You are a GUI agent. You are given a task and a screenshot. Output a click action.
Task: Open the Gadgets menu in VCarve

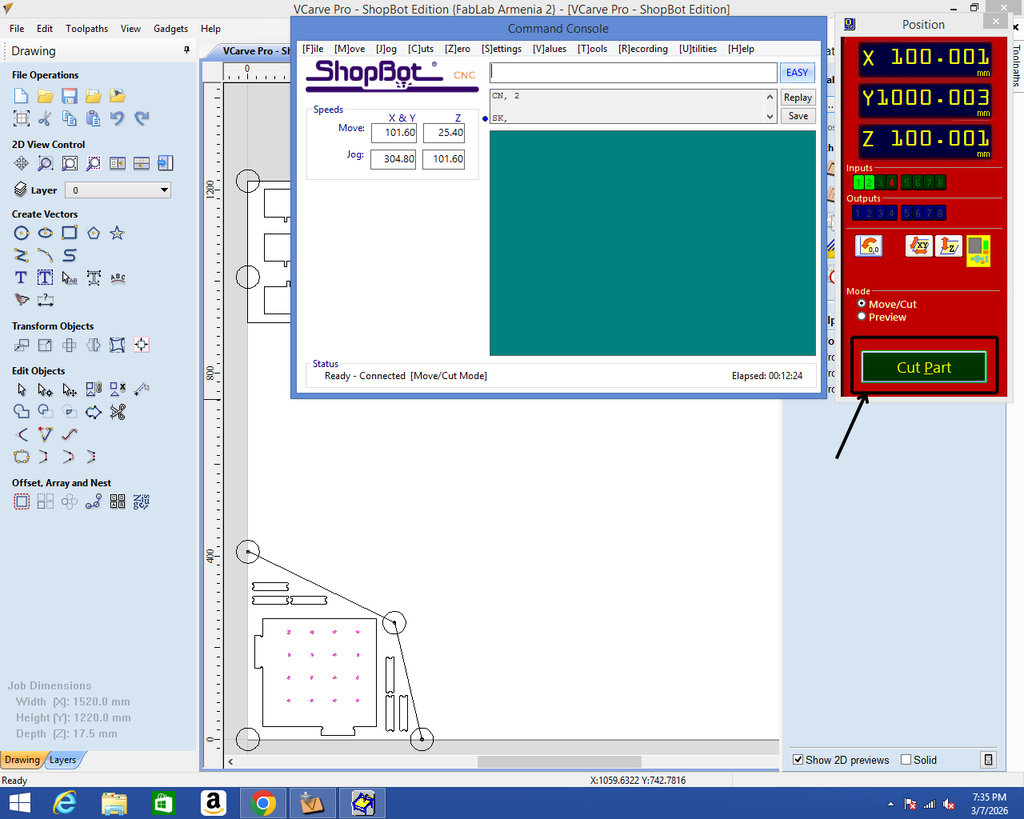(170, 29)
